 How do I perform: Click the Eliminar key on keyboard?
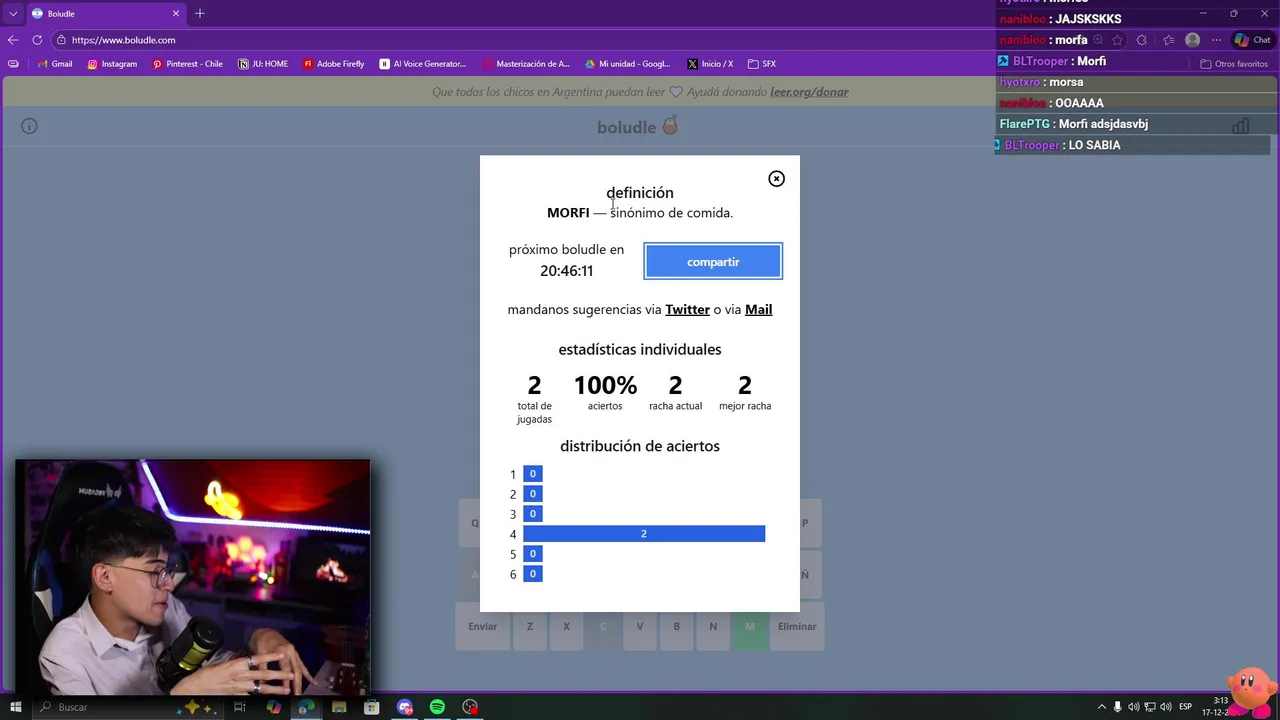point(797,627)
